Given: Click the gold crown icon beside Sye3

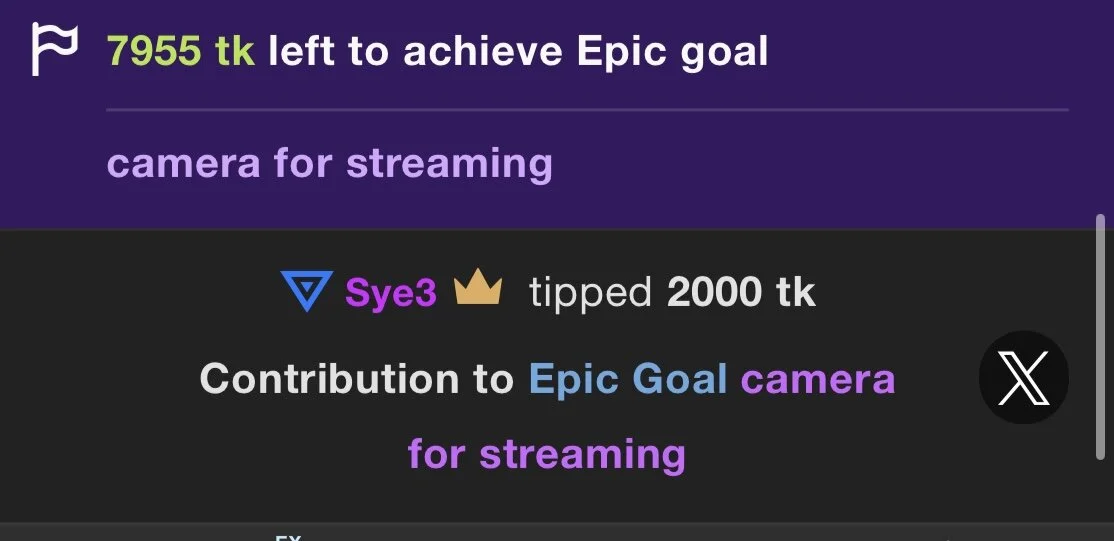Looking at the screenshot, I should 477,291.
